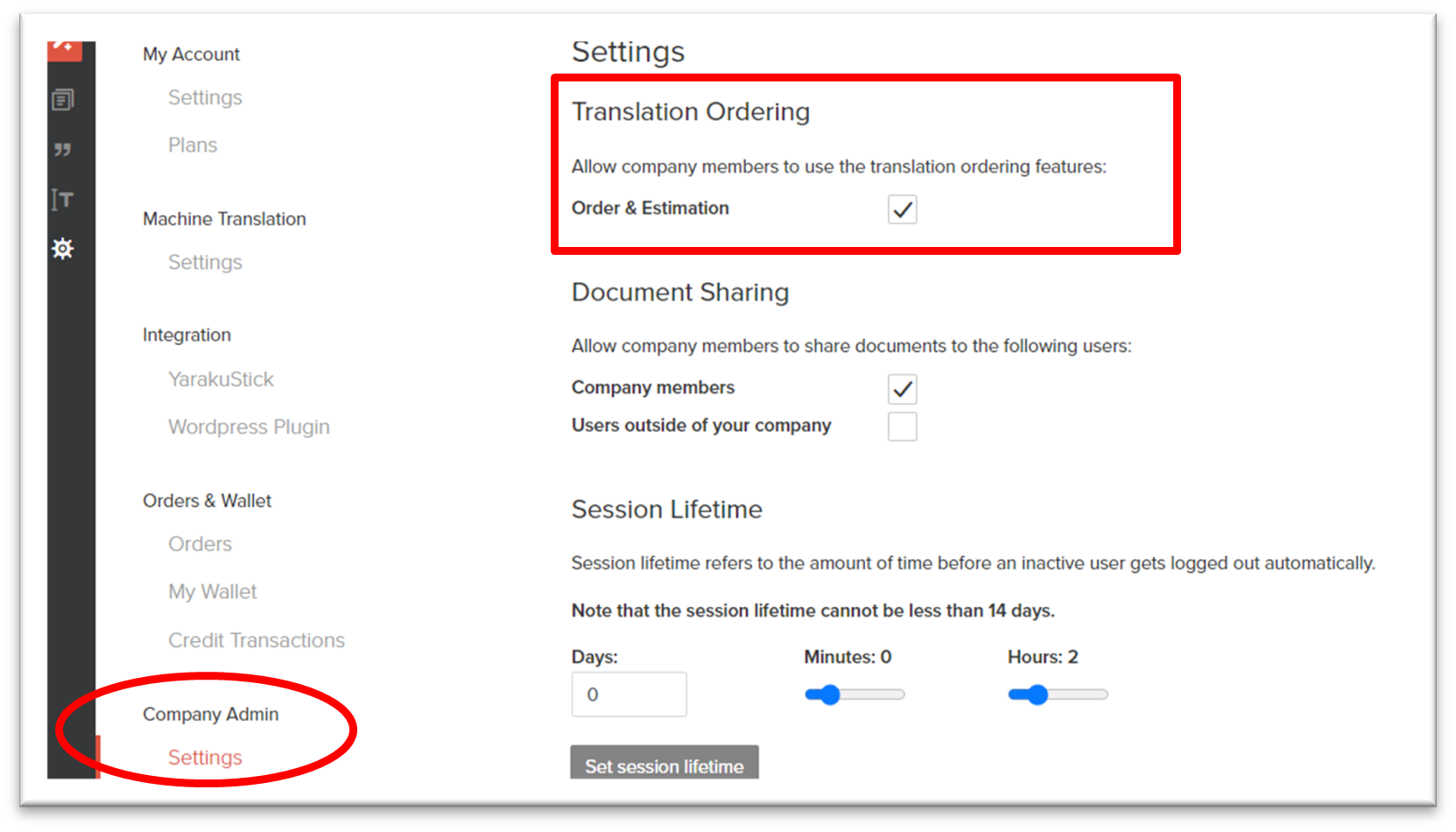This screenshot has width=1456, height=832.
Task: Click the Integration section heading
Action: 186,335
